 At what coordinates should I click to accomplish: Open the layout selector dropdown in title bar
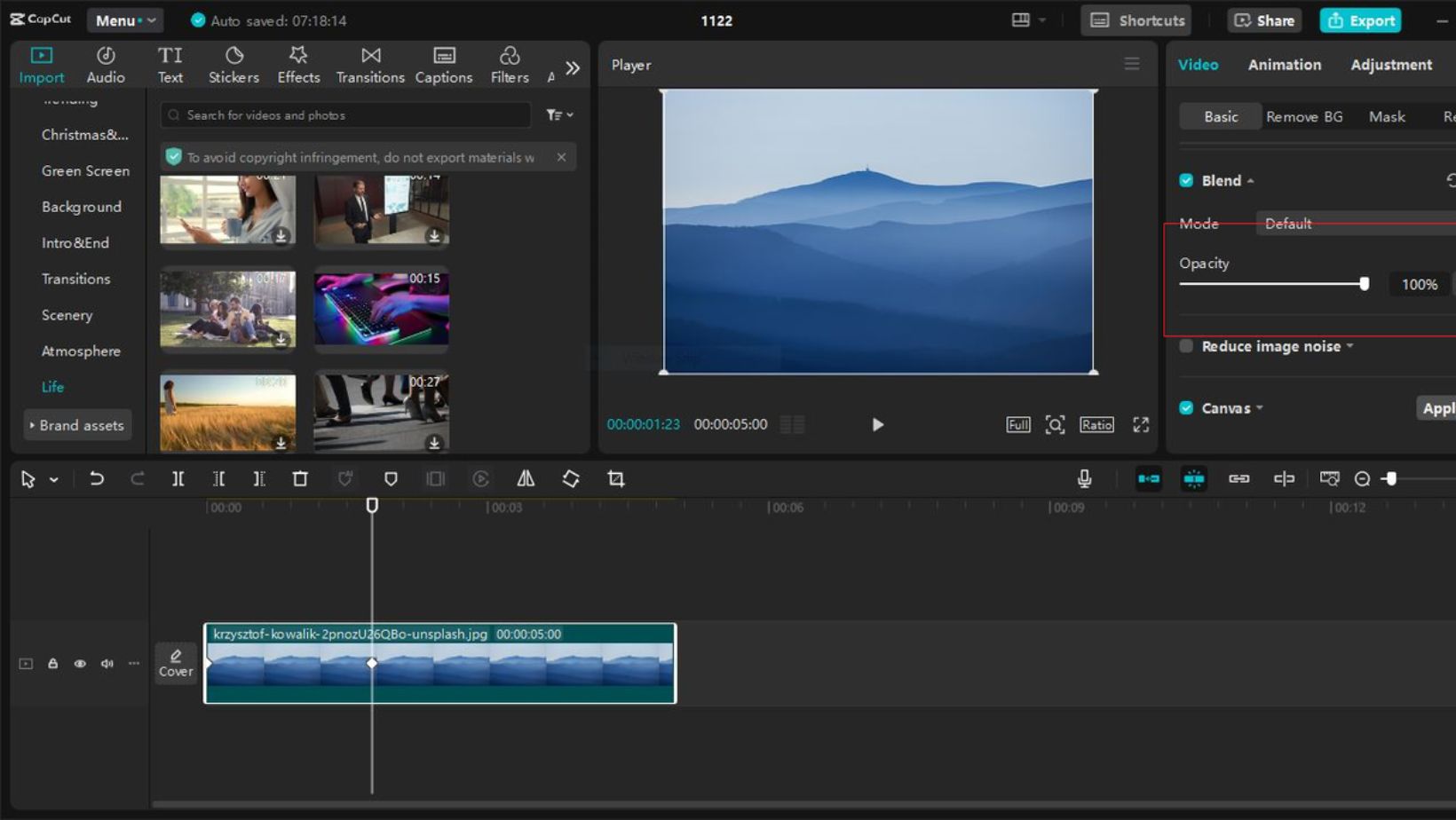[x=1028, y=20]
